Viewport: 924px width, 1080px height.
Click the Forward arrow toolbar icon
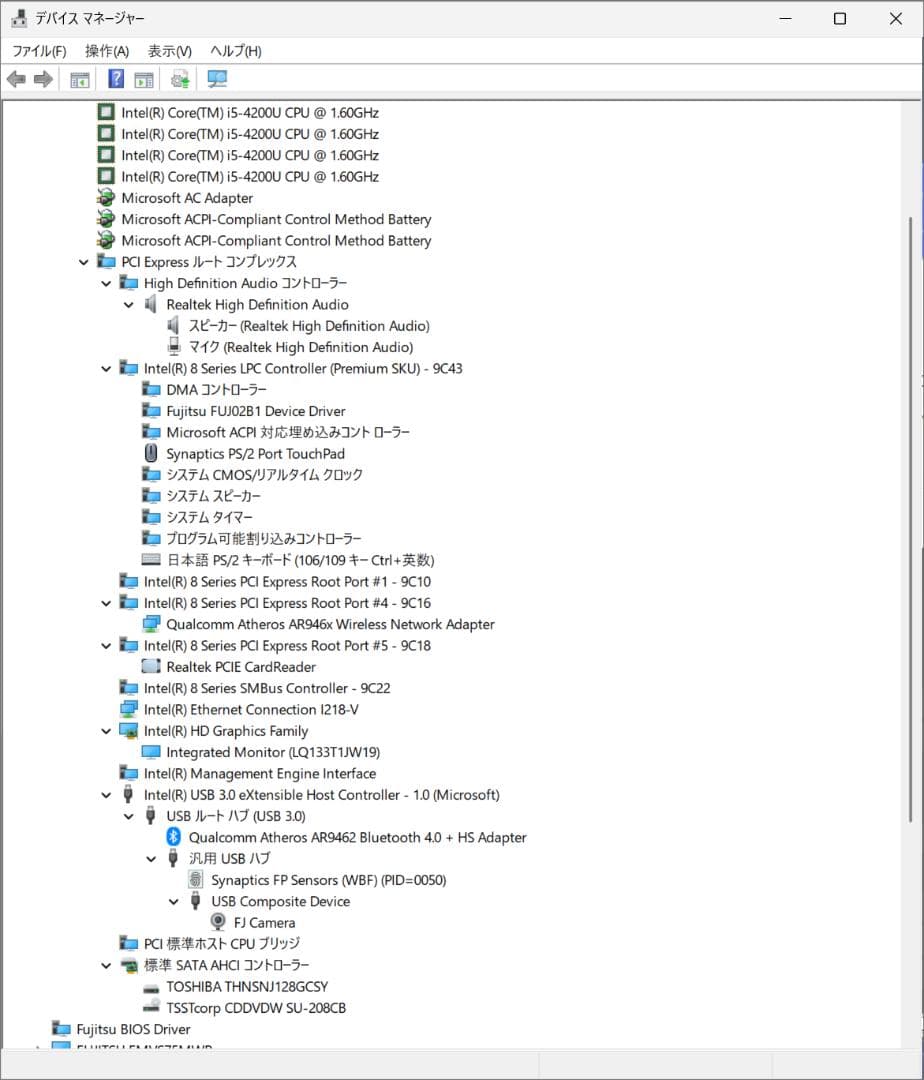coord(43,79)
